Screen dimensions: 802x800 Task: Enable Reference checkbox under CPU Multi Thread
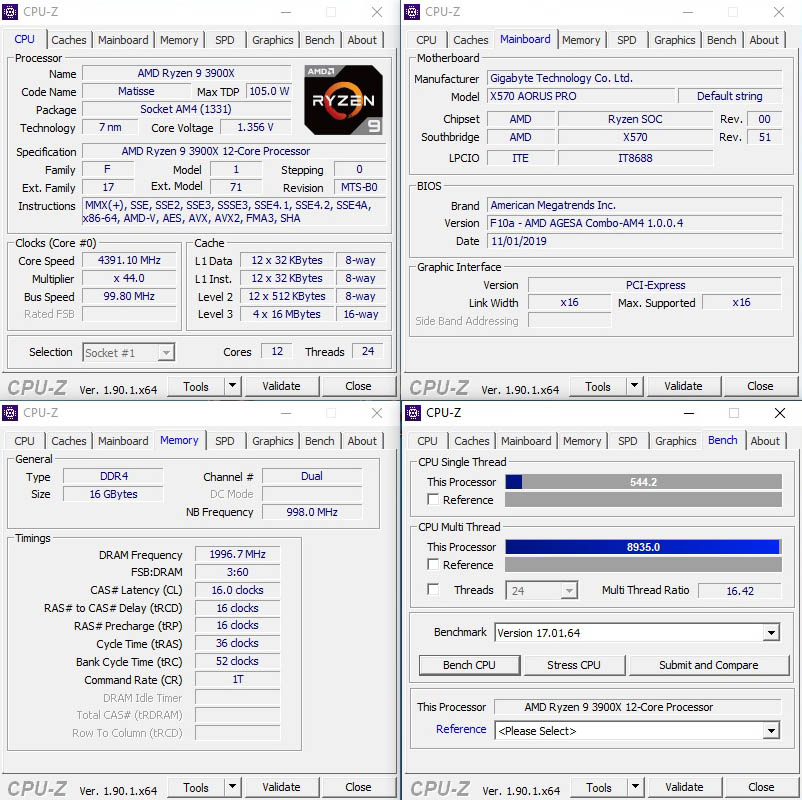pyautogui.click(x=433, y=564)
